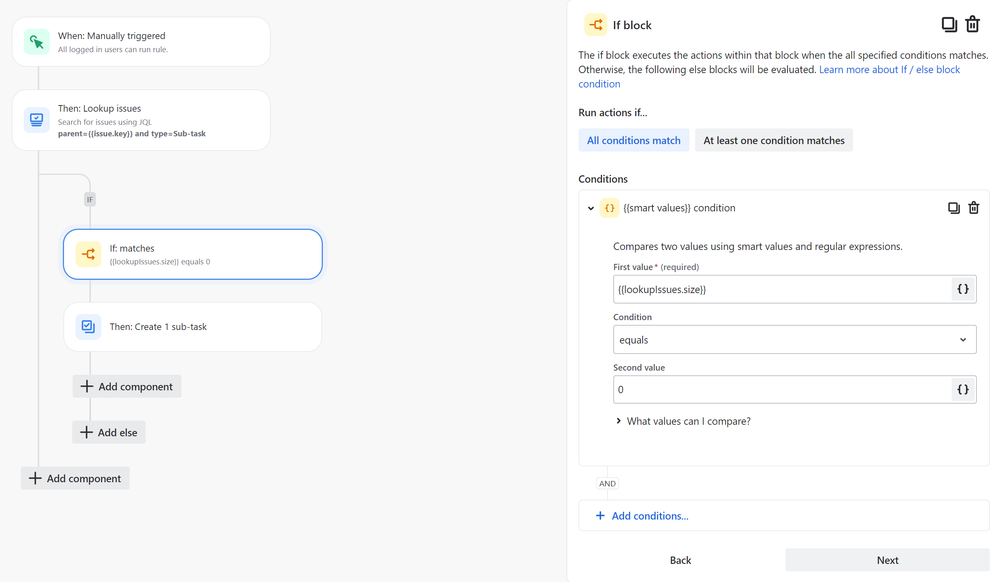998x582 pixels.
Task: Delete the If block with header trash icon
Action: tap(972, 25)
